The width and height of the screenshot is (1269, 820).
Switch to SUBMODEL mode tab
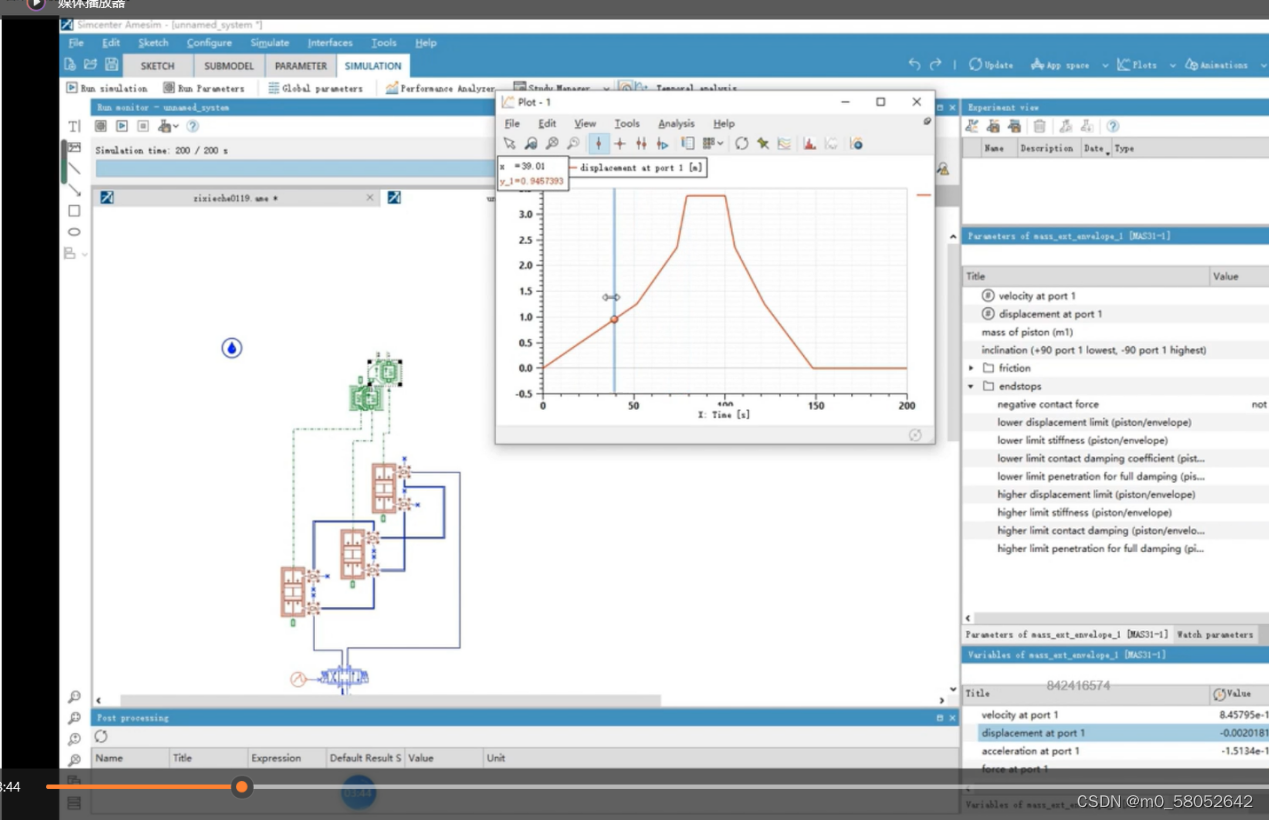(x=228, y=66)
